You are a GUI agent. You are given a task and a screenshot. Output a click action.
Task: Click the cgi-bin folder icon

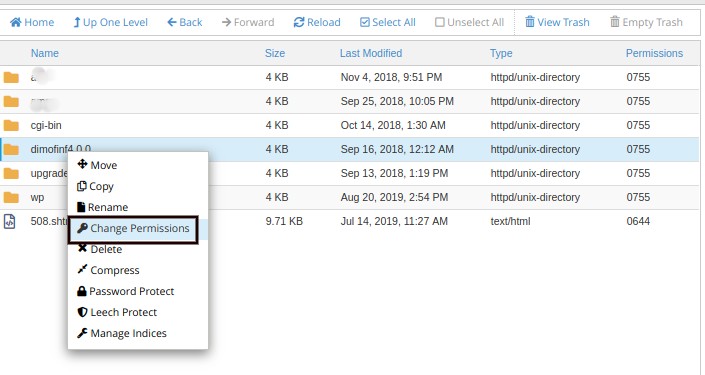[11, 125]
